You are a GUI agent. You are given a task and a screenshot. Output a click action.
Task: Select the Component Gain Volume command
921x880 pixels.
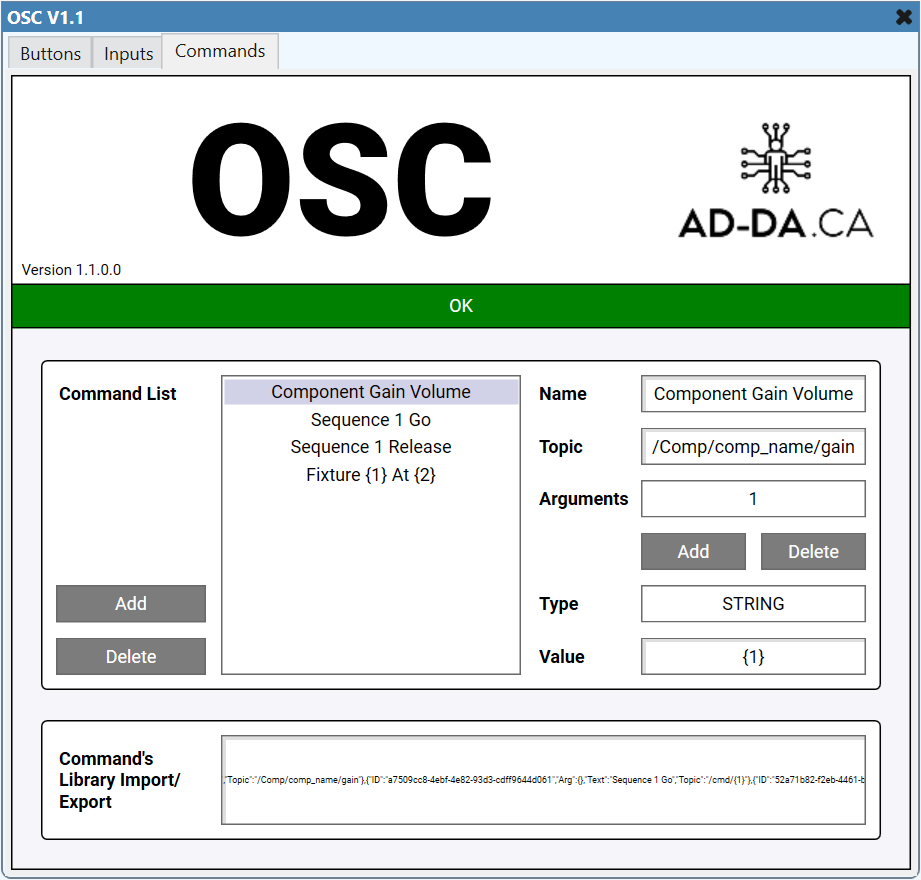click(x=370, y=391)
